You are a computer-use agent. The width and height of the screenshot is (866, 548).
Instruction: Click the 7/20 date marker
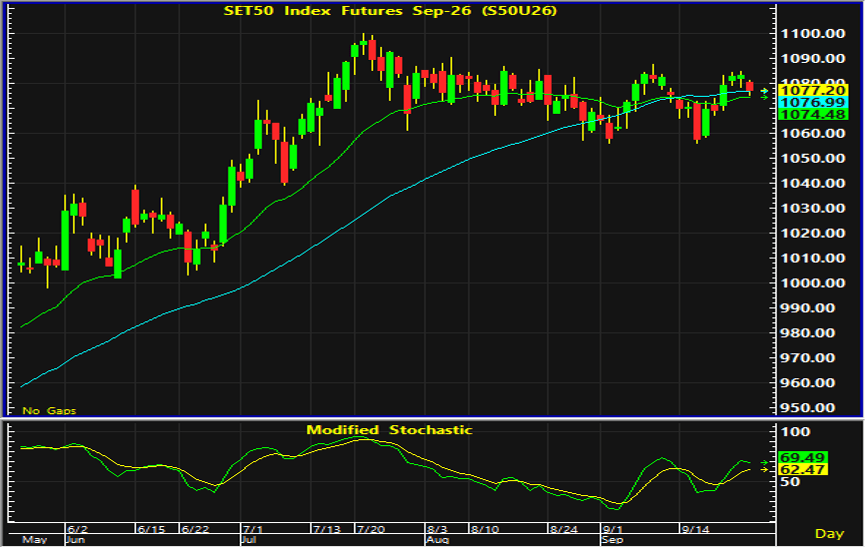(371, 529)
